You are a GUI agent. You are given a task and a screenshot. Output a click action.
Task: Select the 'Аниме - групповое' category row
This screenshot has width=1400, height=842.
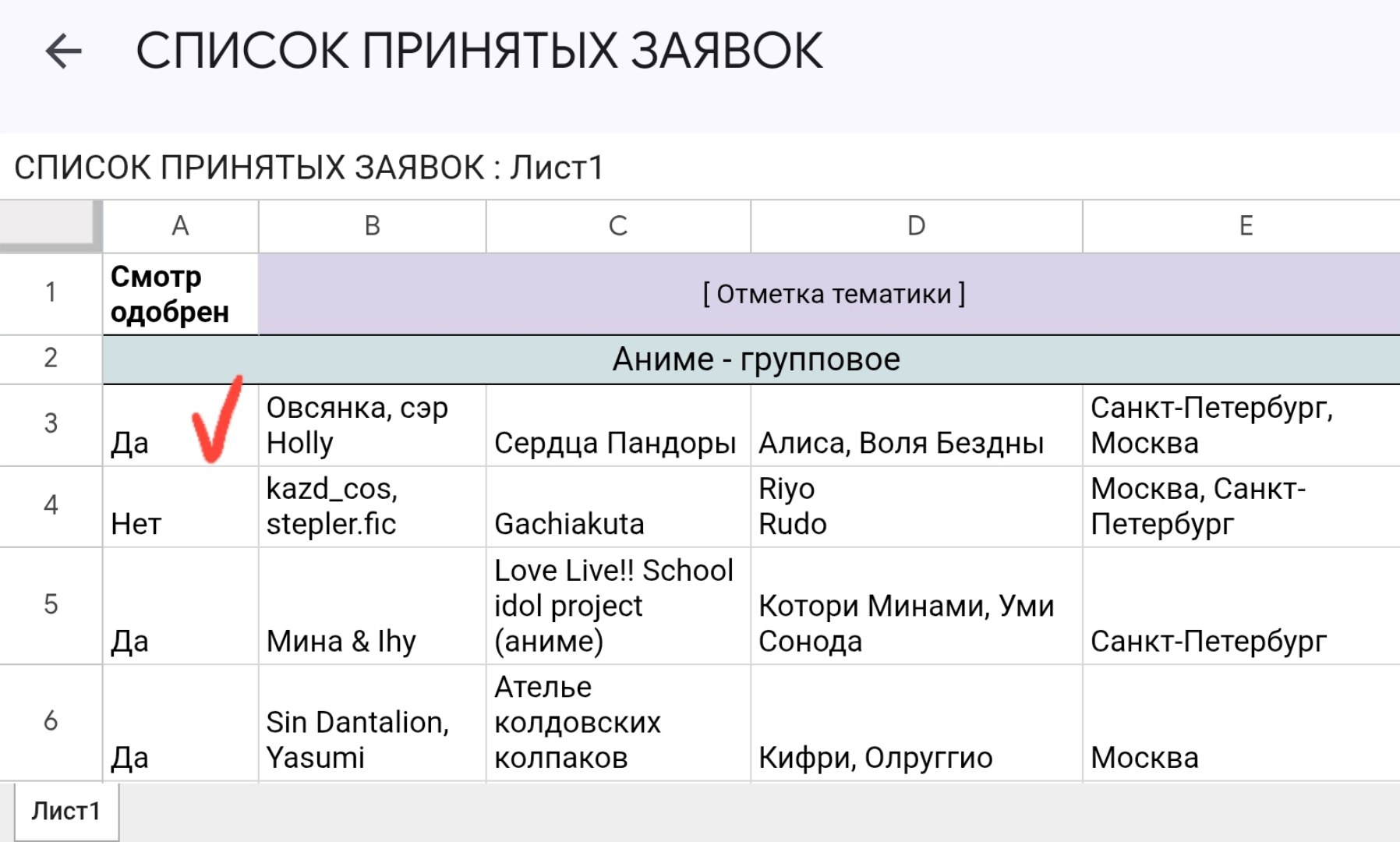pos(751,359)
